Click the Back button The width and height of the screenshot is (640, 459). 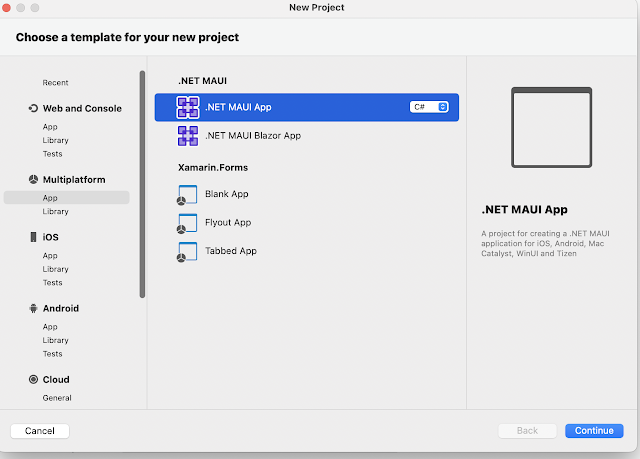tap(527, 431)
